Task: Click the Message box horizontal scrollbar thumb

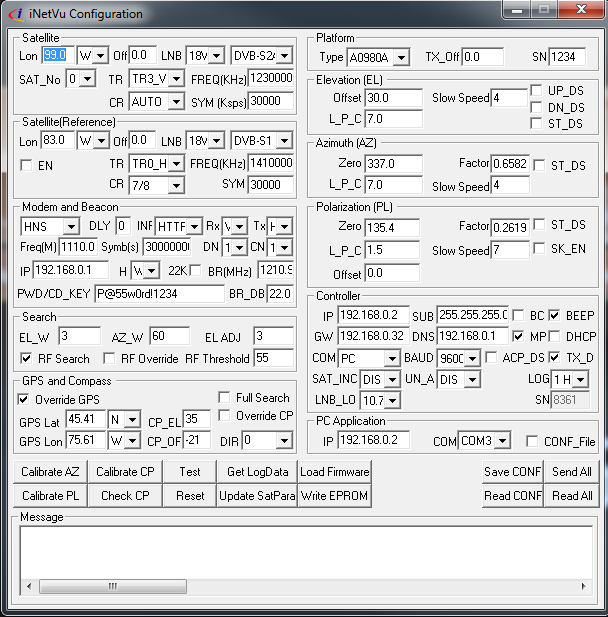Action: click(x=113, y=586)
